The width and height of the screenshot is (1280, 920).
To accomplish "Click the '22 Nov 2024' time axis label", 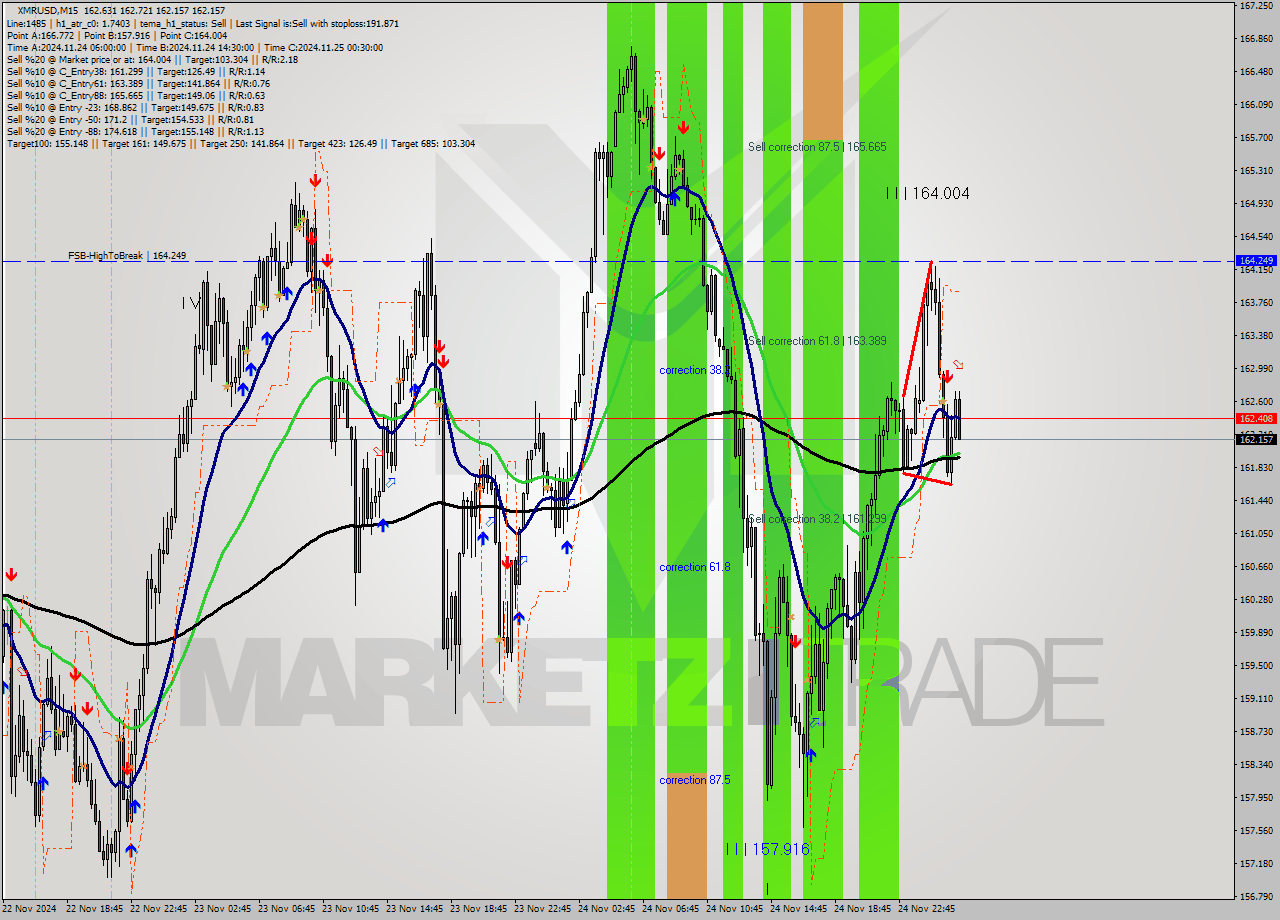I will coord(31,910).
